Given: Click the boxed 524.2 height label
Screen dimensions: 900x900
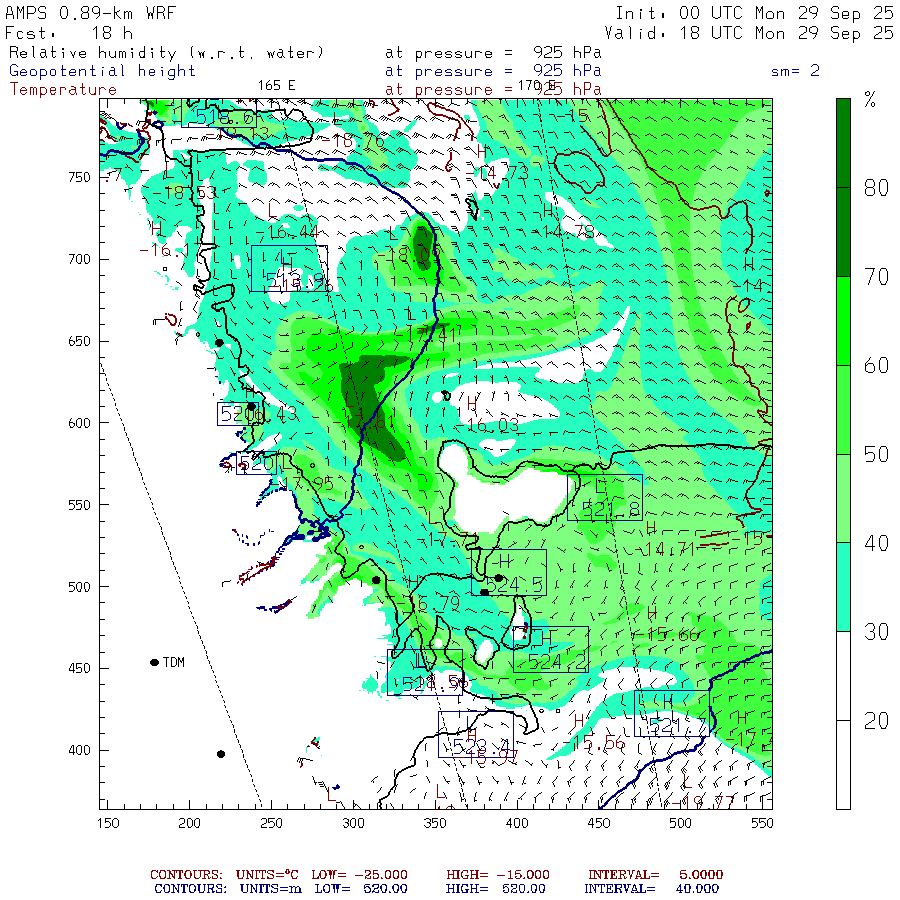Looking at the screenshot, I should click(x=550, y=650).
